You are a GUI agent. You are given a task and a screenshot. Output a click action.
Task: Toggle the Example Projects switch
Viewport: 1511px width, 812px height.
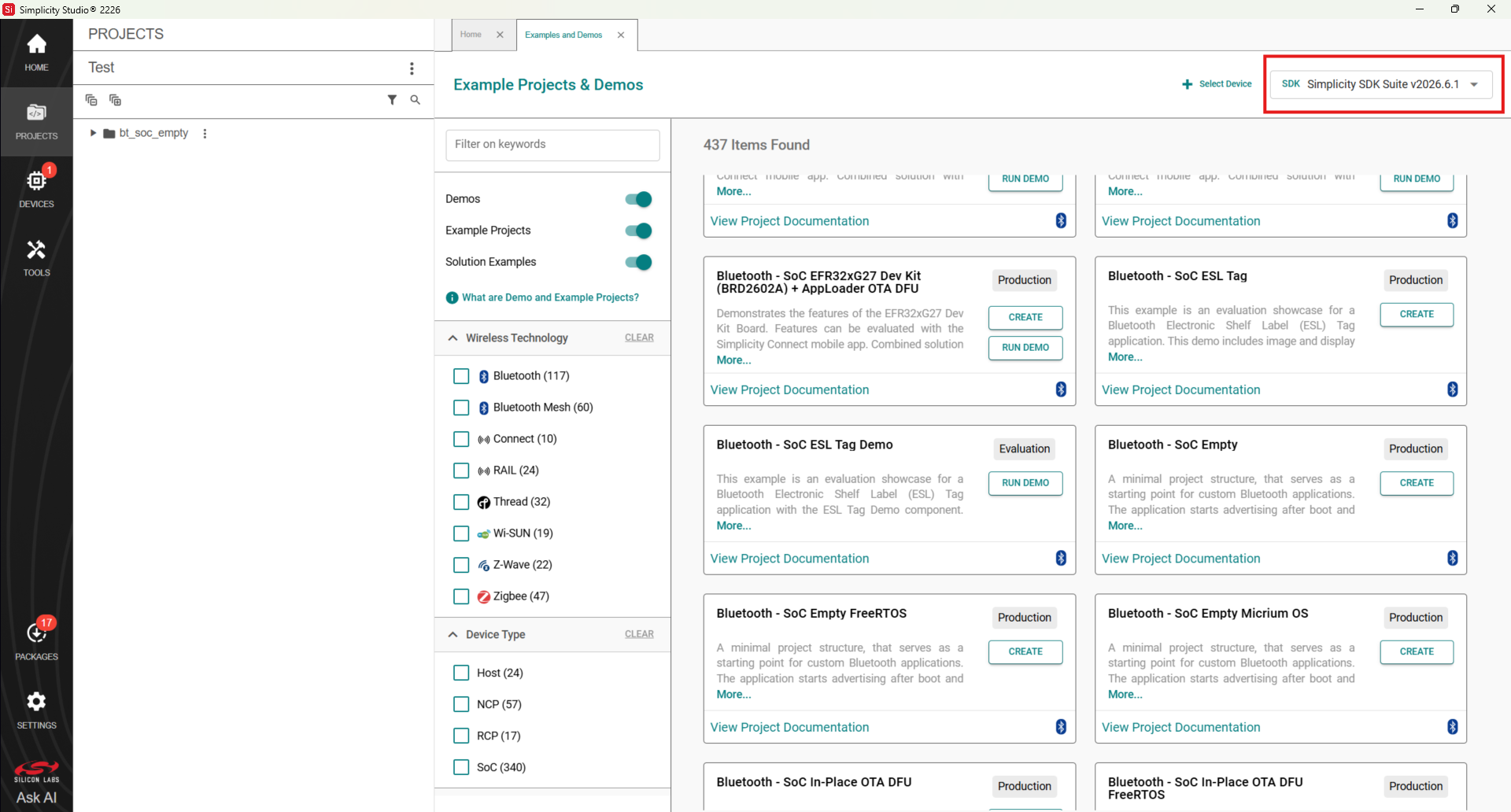(638, 231)
